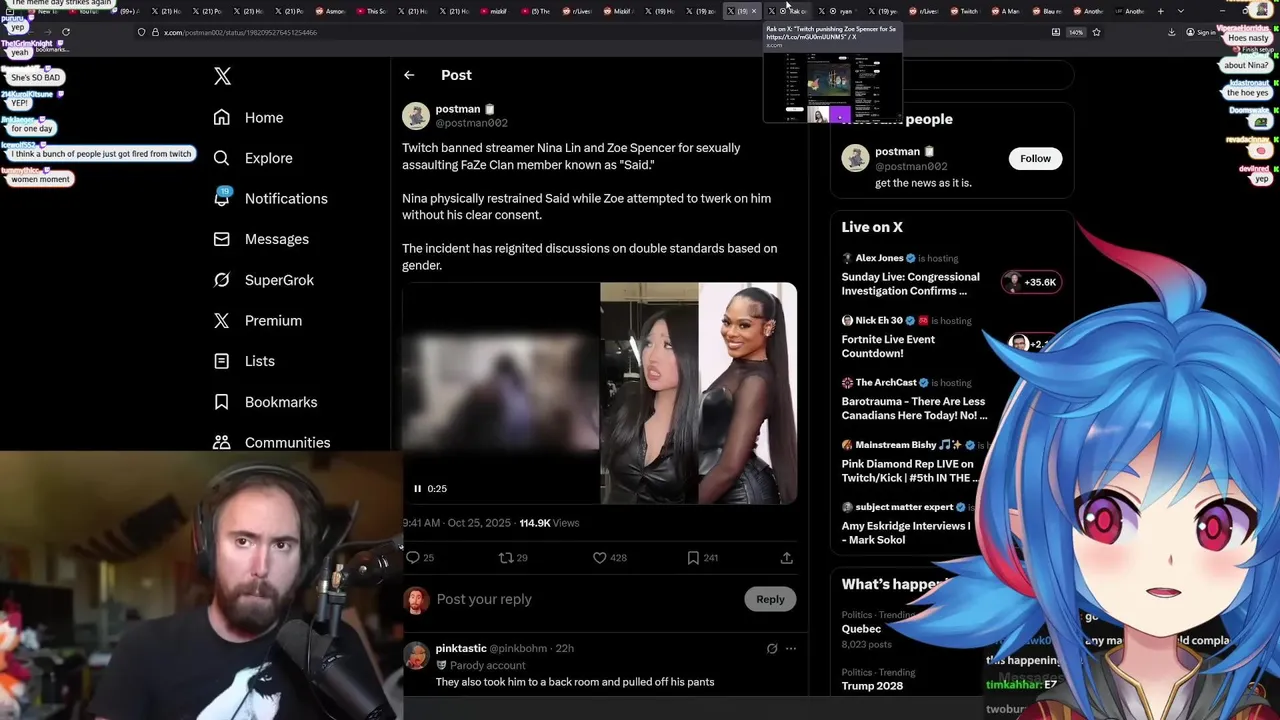The image size is (1280, 720).
Task: Click the Reply button
Action: pyautogui.click(x=770, y=599)
